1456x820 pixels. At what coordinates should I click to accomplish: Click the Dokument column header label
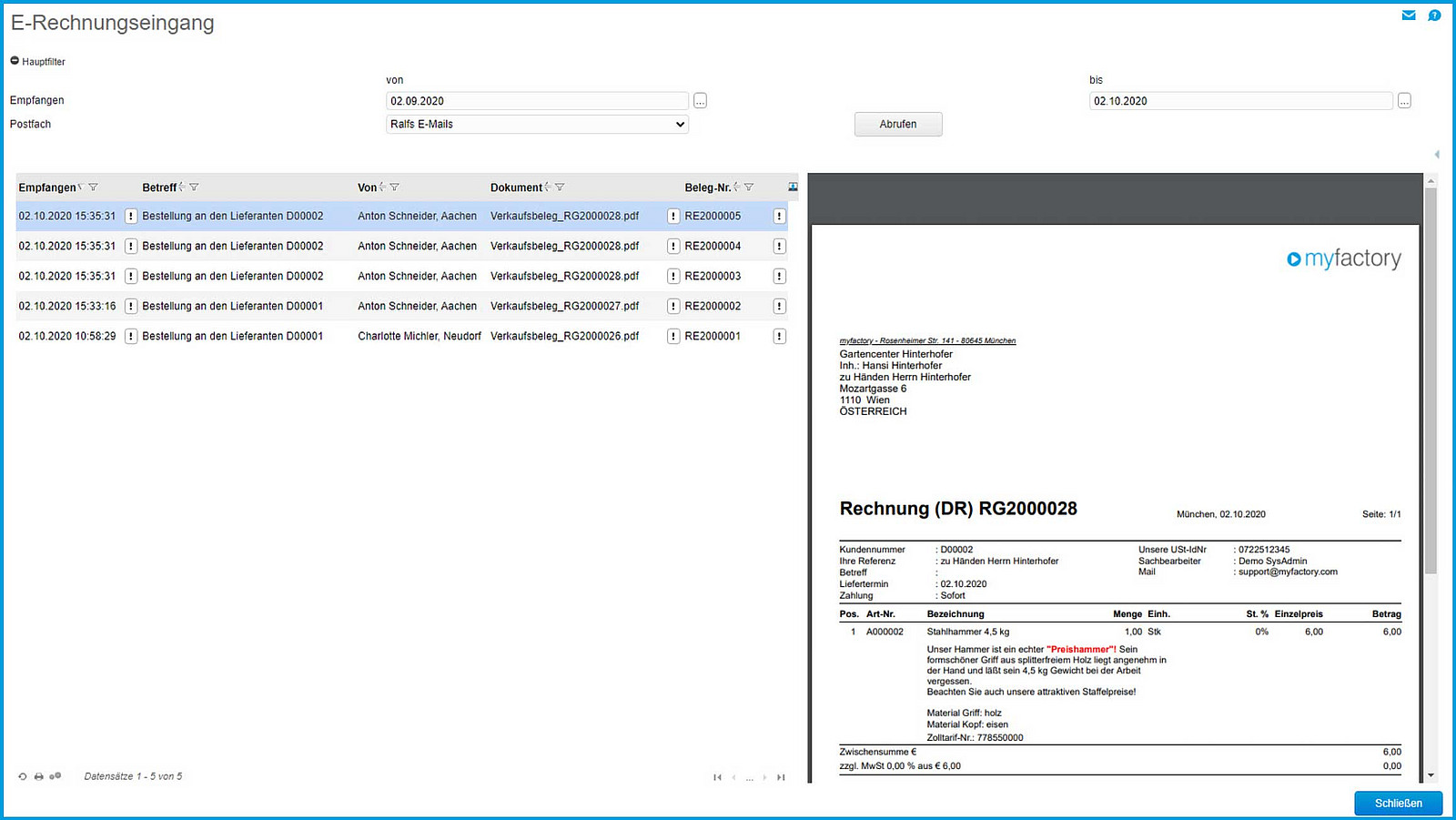(x=516, y=187)
